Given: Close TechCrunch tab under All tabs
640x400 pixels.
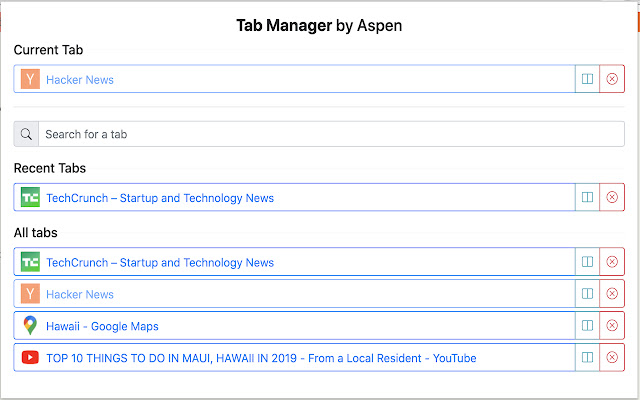Looking at the screenshot, I should [612, 262].
